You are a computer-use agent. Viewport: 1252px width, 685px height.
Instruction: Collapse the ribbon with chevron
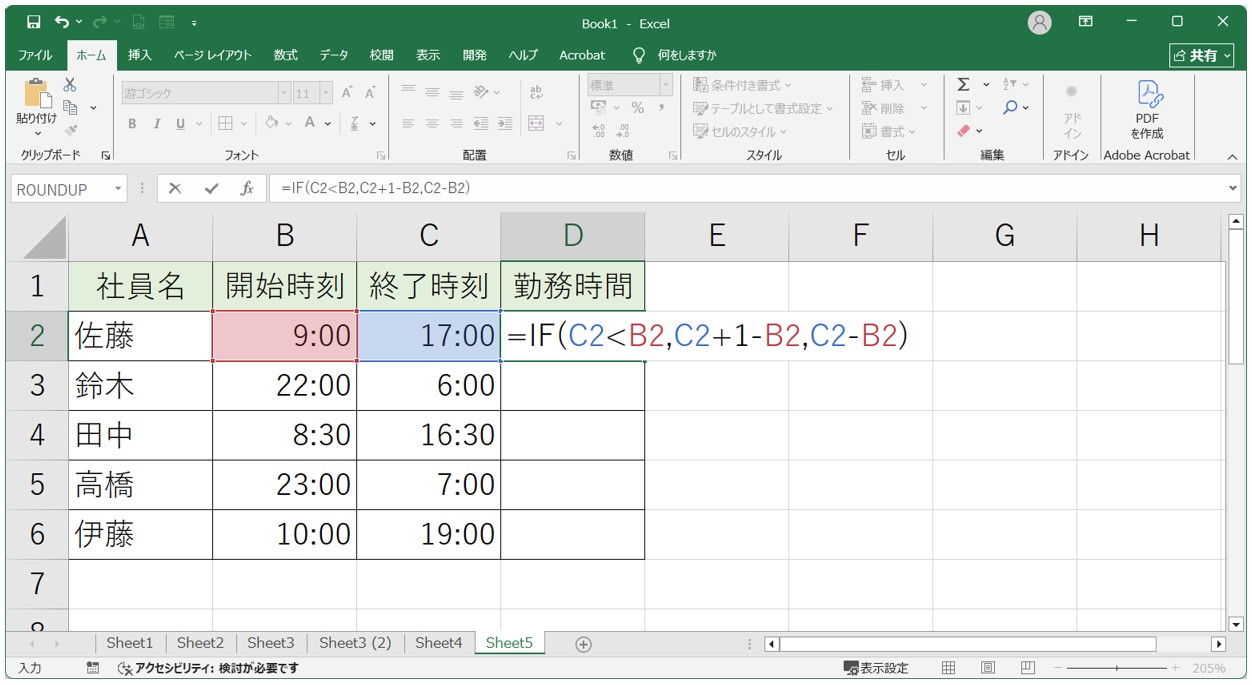point(1231,156)
